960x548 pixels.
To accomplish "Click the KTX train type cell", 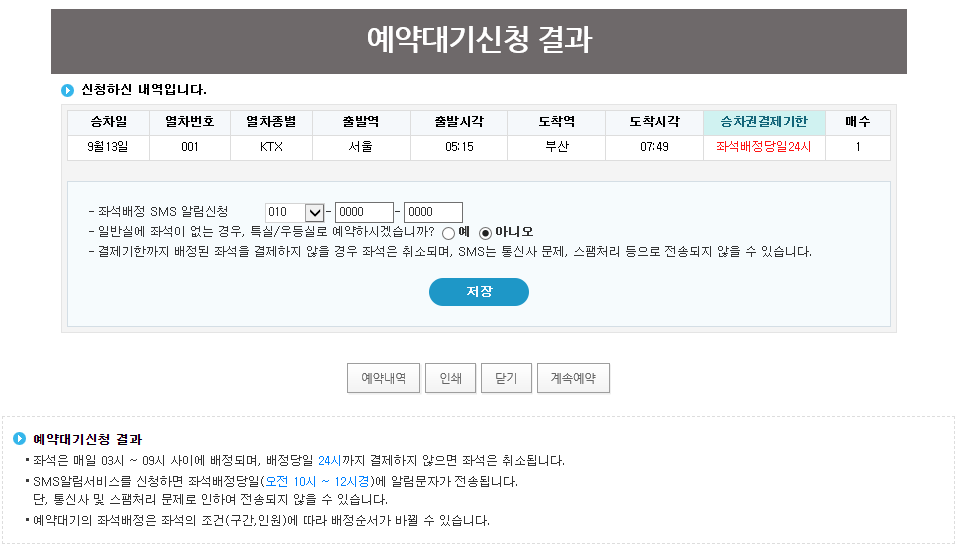I will click(271, 147).
